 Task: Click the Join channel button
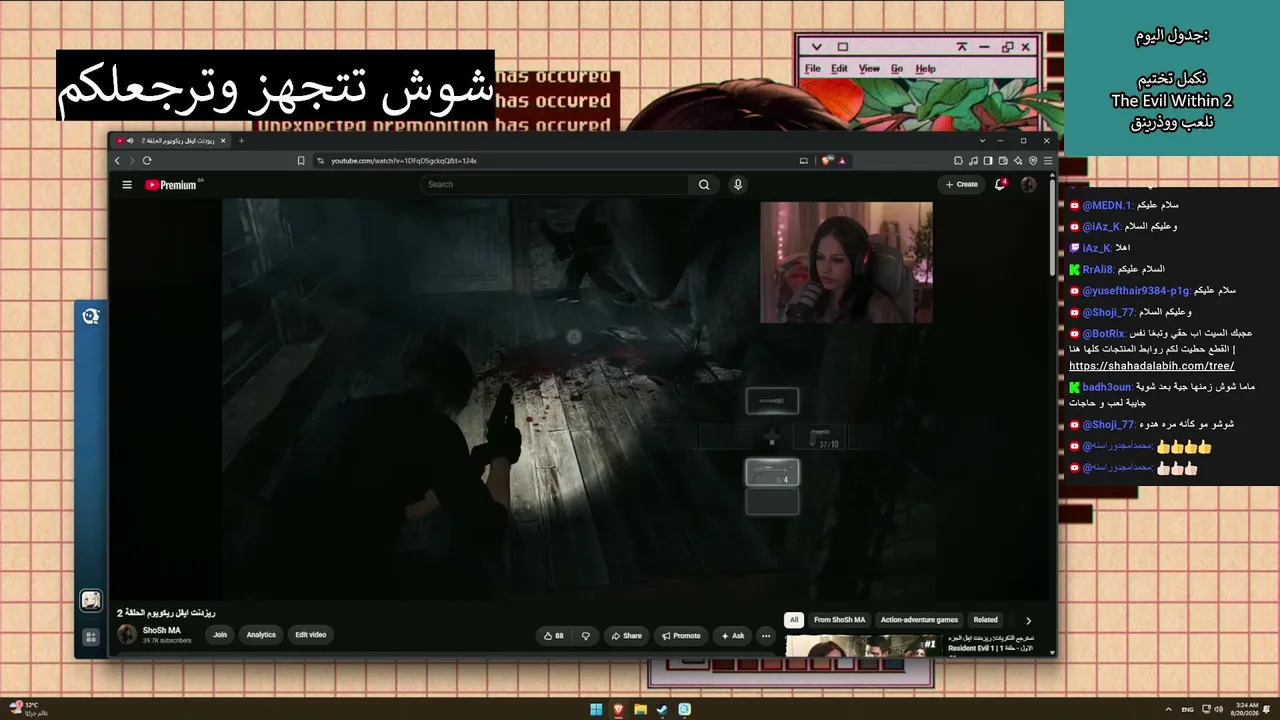[220, 635]
